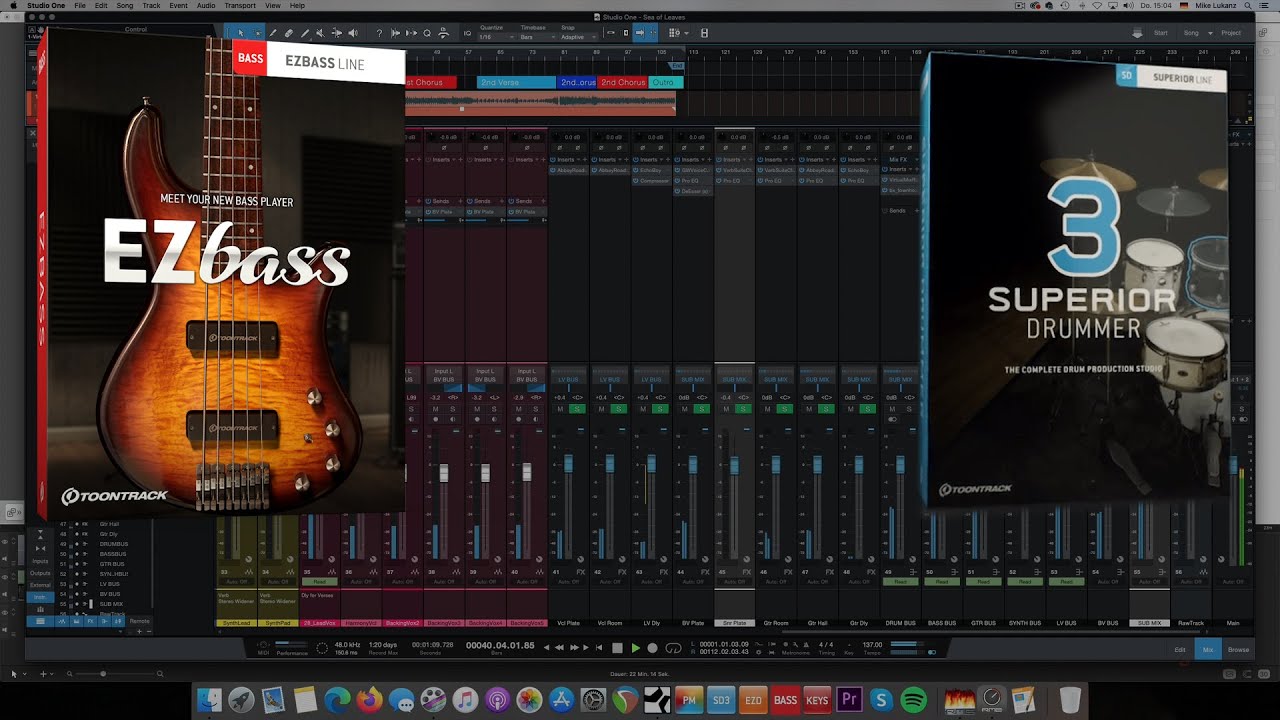
Task: Select the Range tool
Action: (x=257, y=33)
